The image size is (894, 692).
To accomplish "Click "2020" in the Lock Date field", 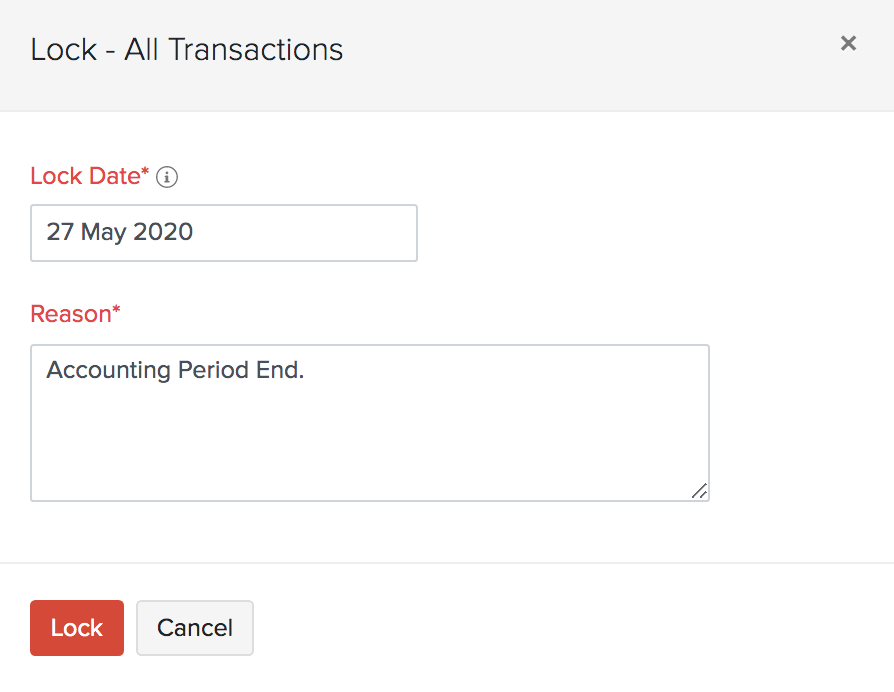I will click(x=163, y=232).
